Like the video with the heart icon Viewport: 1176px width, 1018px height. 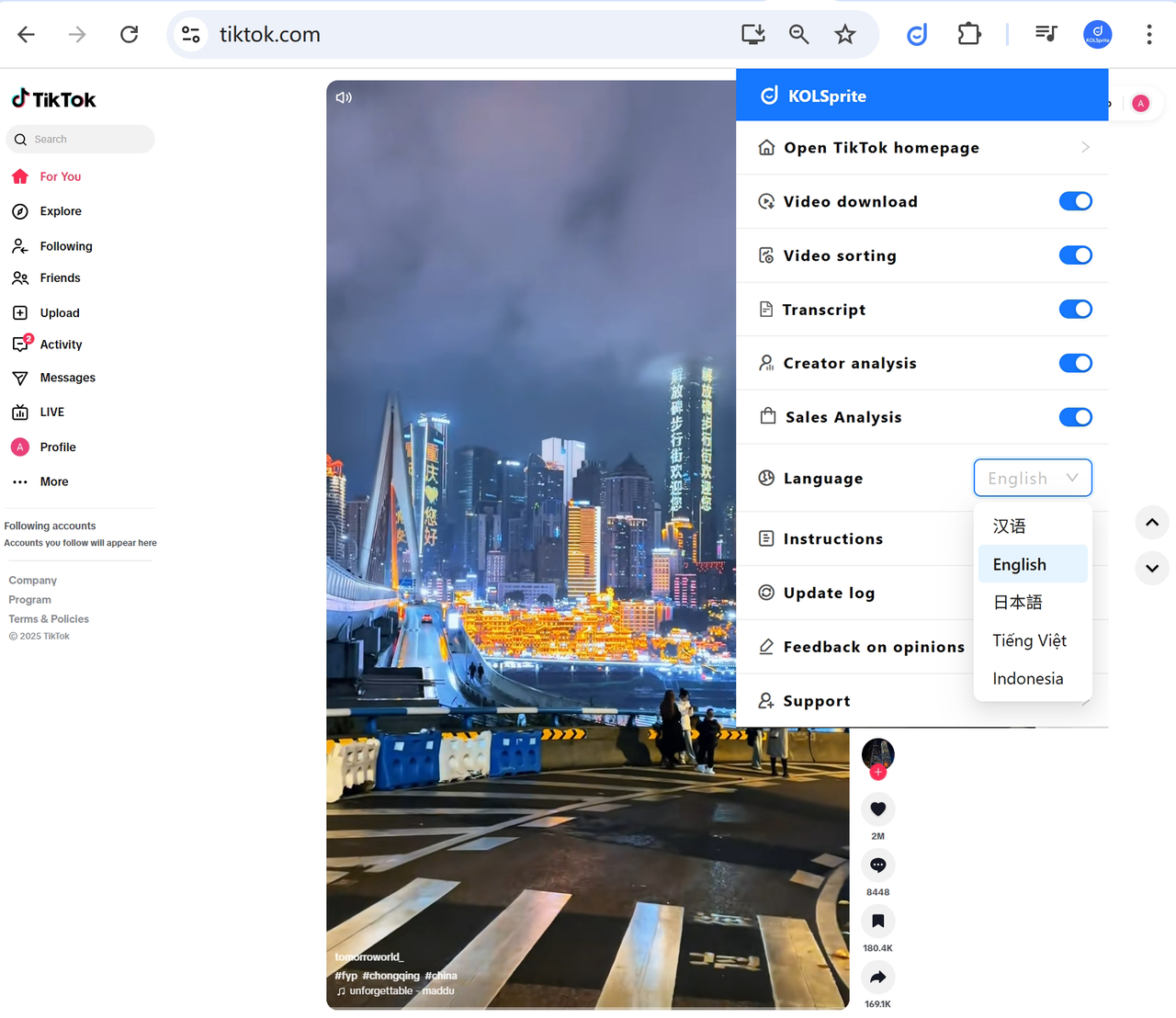878,809
